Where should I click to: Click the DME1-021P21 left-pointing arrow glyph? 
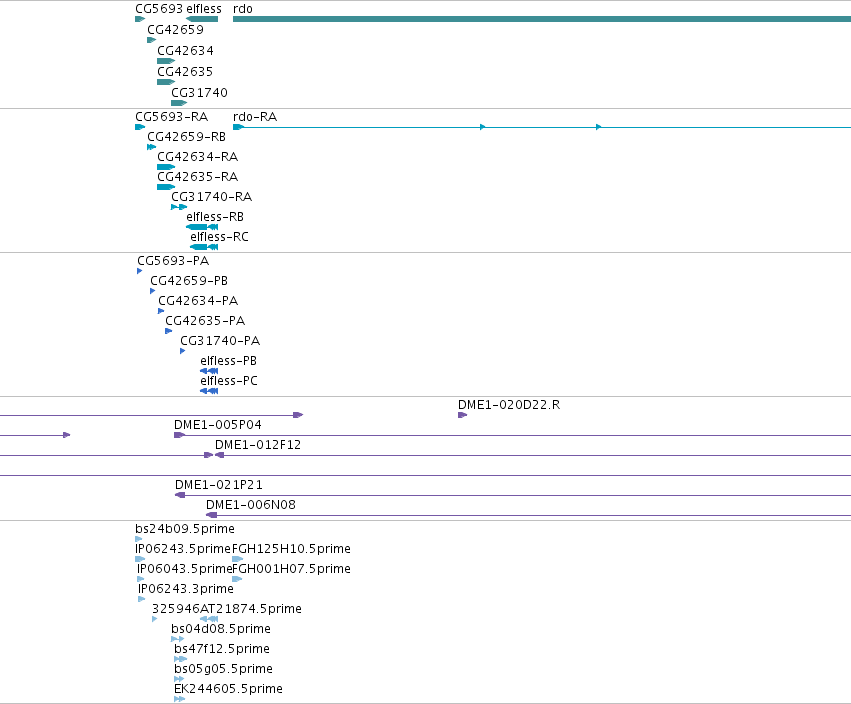[180, 495]
